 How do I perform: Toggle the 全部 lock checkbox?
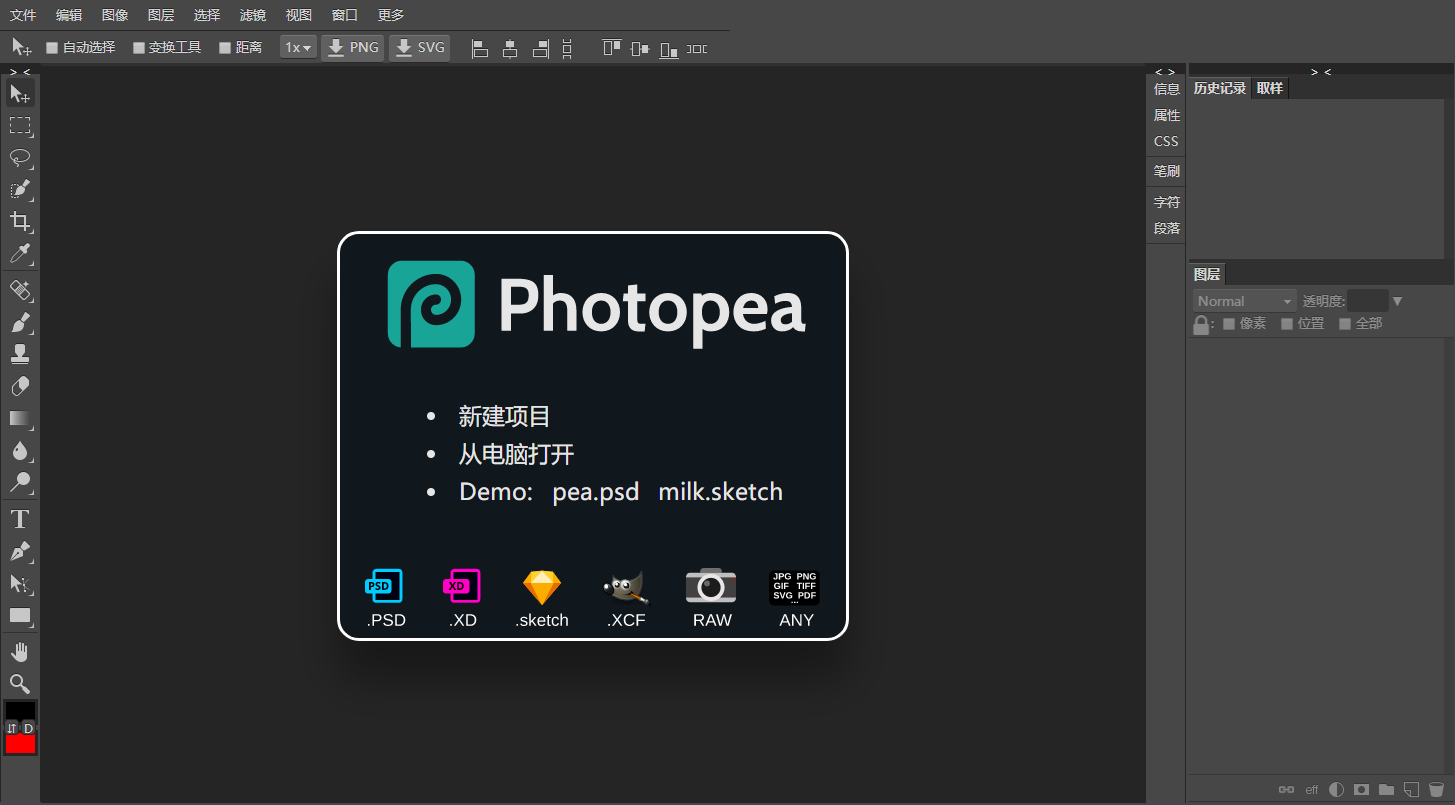coord(1345,324)
